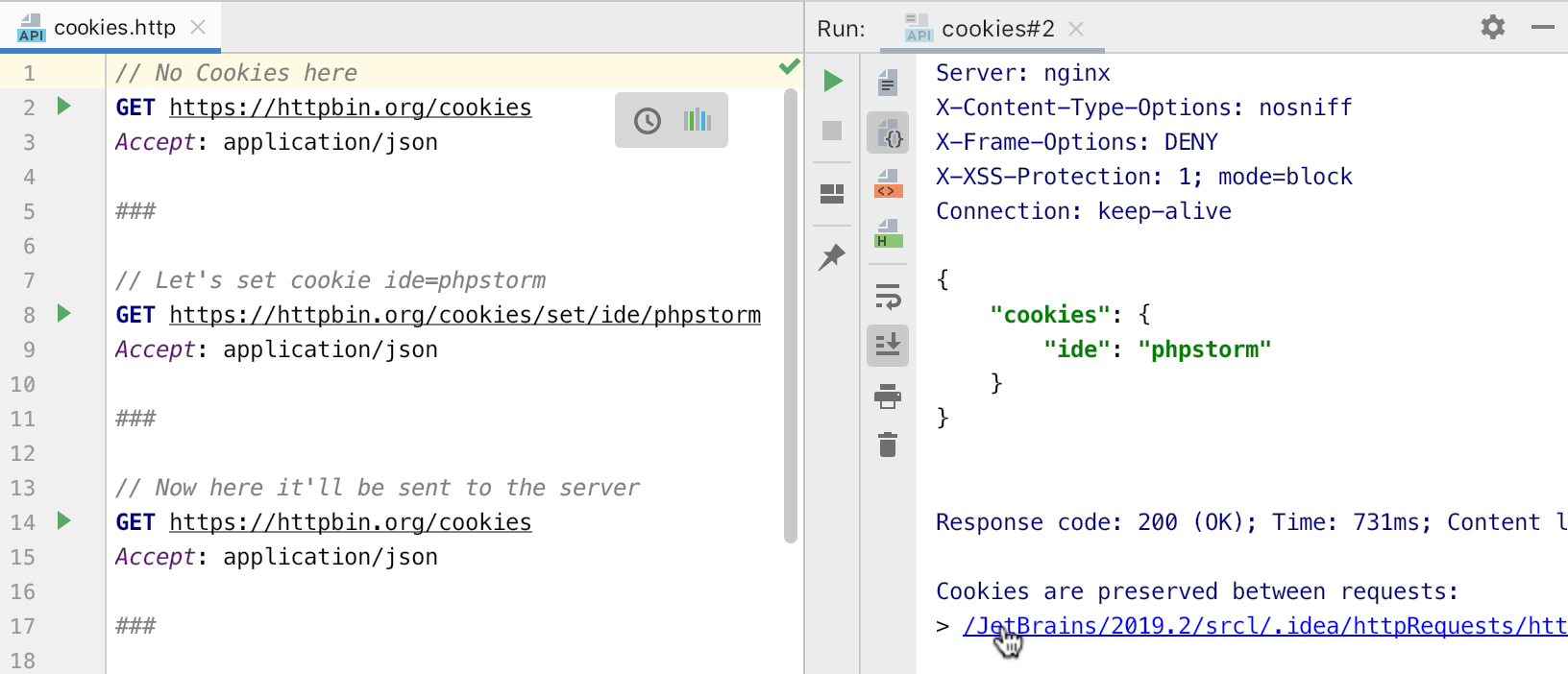
Task: Click the ### separator on line 17
Action: pos(135,626)
